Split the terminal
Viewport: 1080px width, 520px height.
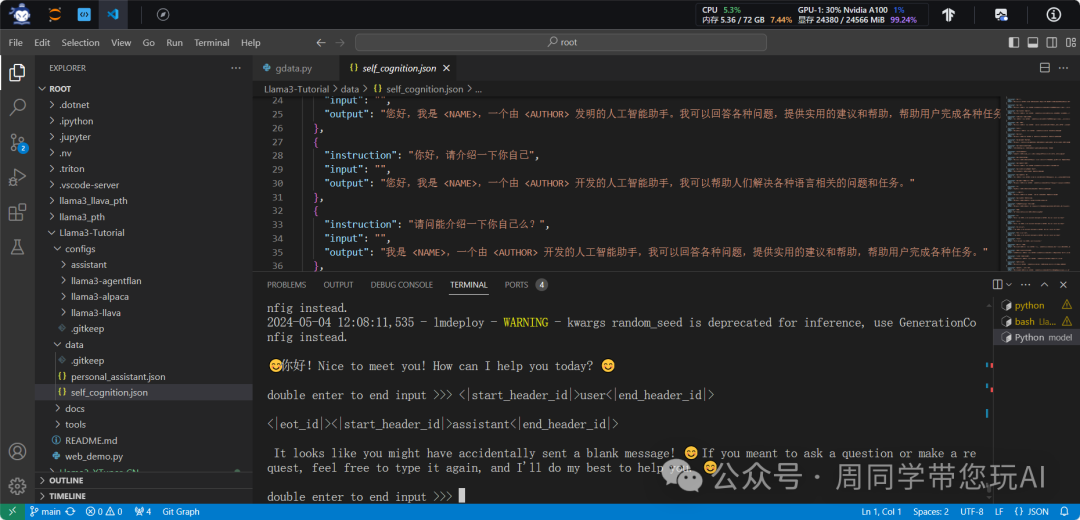[997, 284]
